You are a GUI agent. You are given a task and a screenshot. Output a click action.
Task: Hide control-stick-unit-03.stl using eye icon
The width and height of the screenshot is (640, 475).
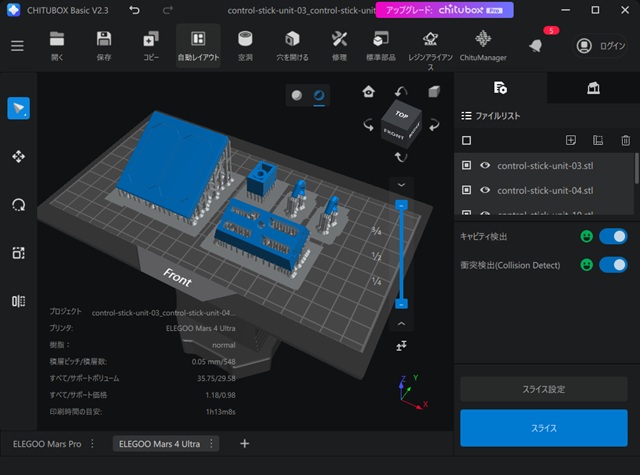(485, 165)
